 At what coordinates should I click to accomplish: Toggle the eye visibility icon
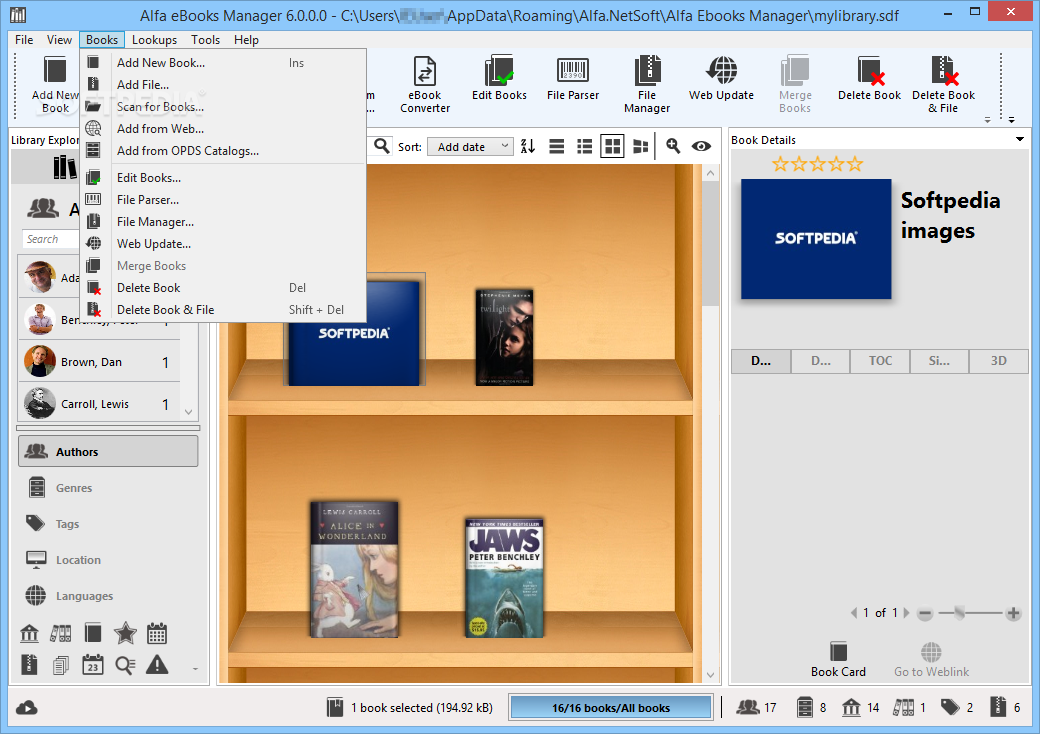point(701,146)
